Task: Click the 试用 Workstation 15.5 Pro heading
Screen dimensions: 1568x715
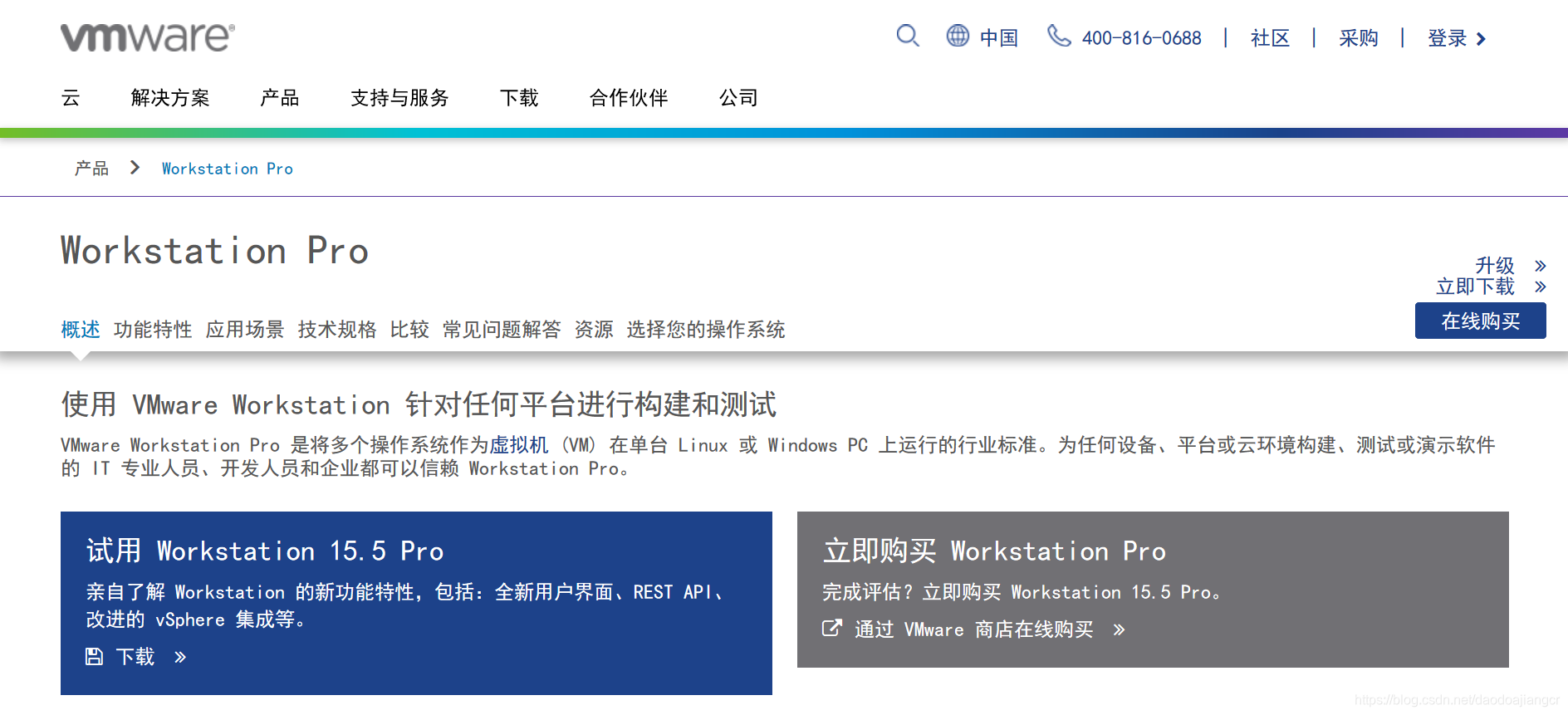Action: coord(265,551)
